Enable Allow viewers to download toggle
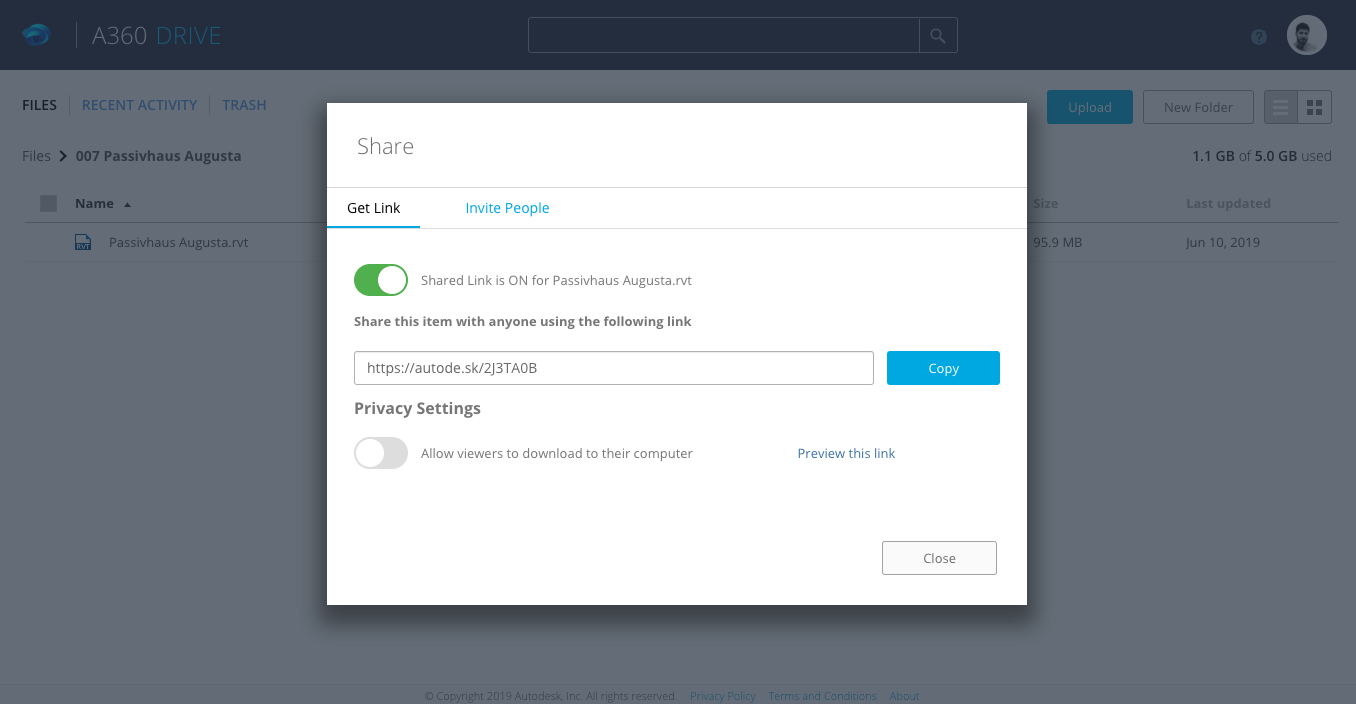This screenshot has height=704, width=1356. (x=381, y=453)
